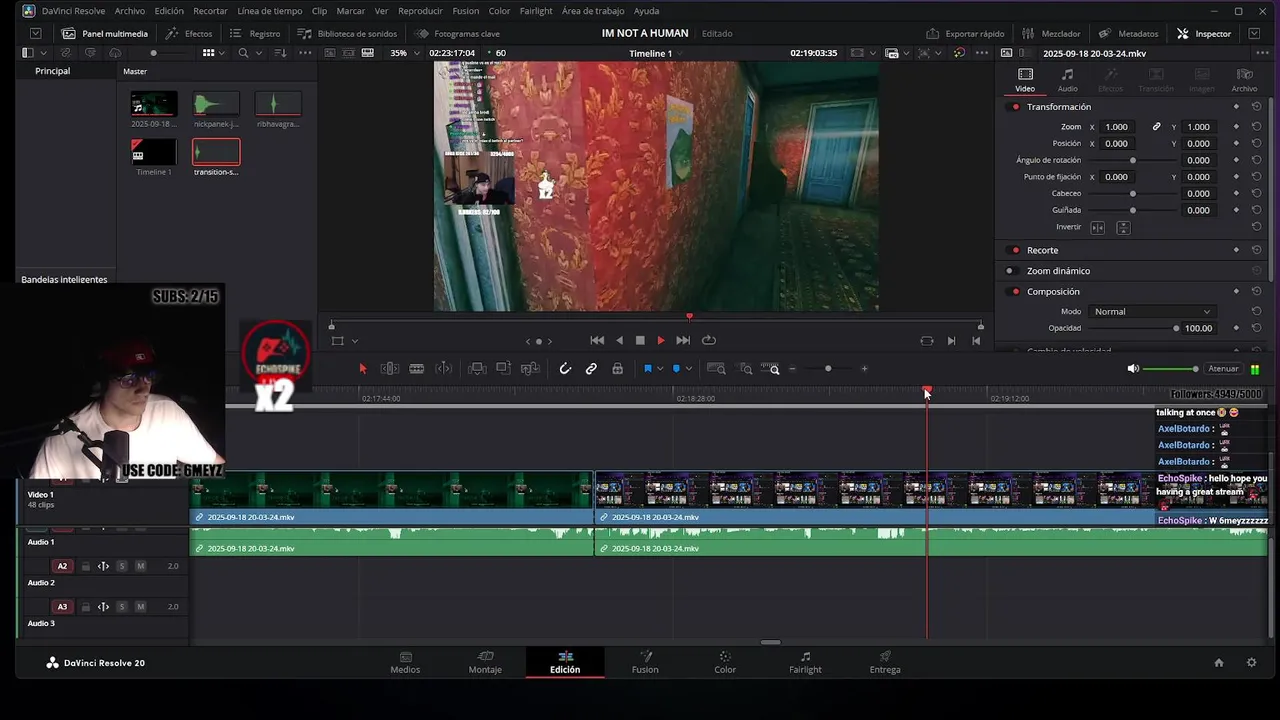Image resolution: width=1280 pixels, height=720 pixels.
Task: Choose the Trim edit mode tool
Action: [390, 369]
